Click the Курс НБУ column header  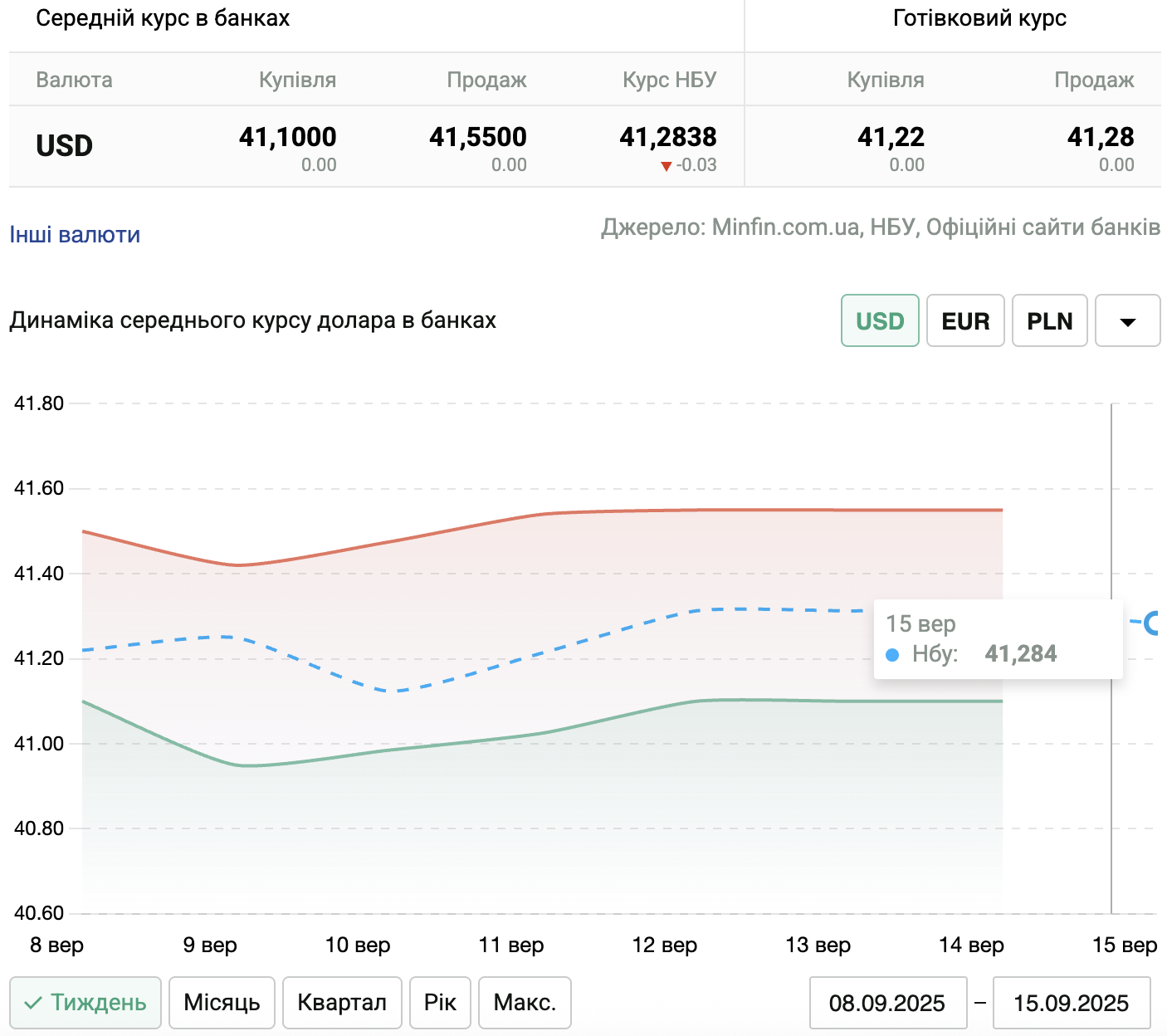669,80
